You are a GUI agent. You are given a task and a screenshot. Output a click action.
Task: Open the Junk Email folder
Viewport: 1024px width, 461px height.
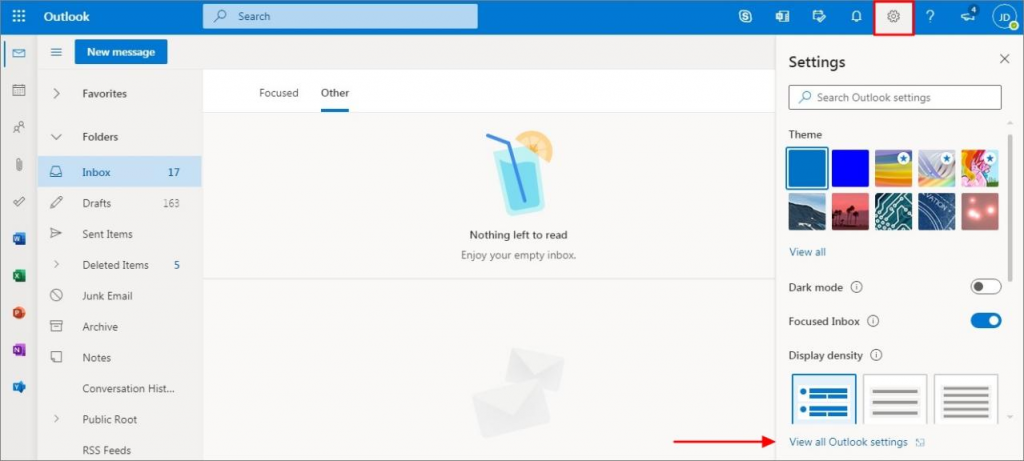(120, 296)
